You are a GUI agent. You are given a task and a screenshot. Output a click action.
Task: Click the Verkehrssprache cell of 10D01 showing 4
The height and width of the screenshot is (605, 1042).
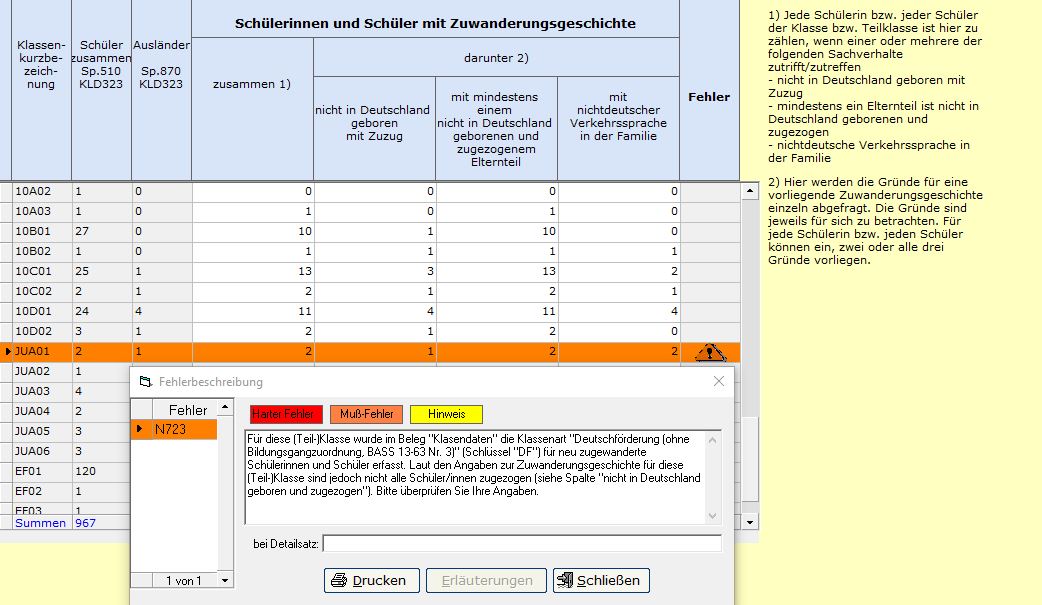[x=619, y=311]
